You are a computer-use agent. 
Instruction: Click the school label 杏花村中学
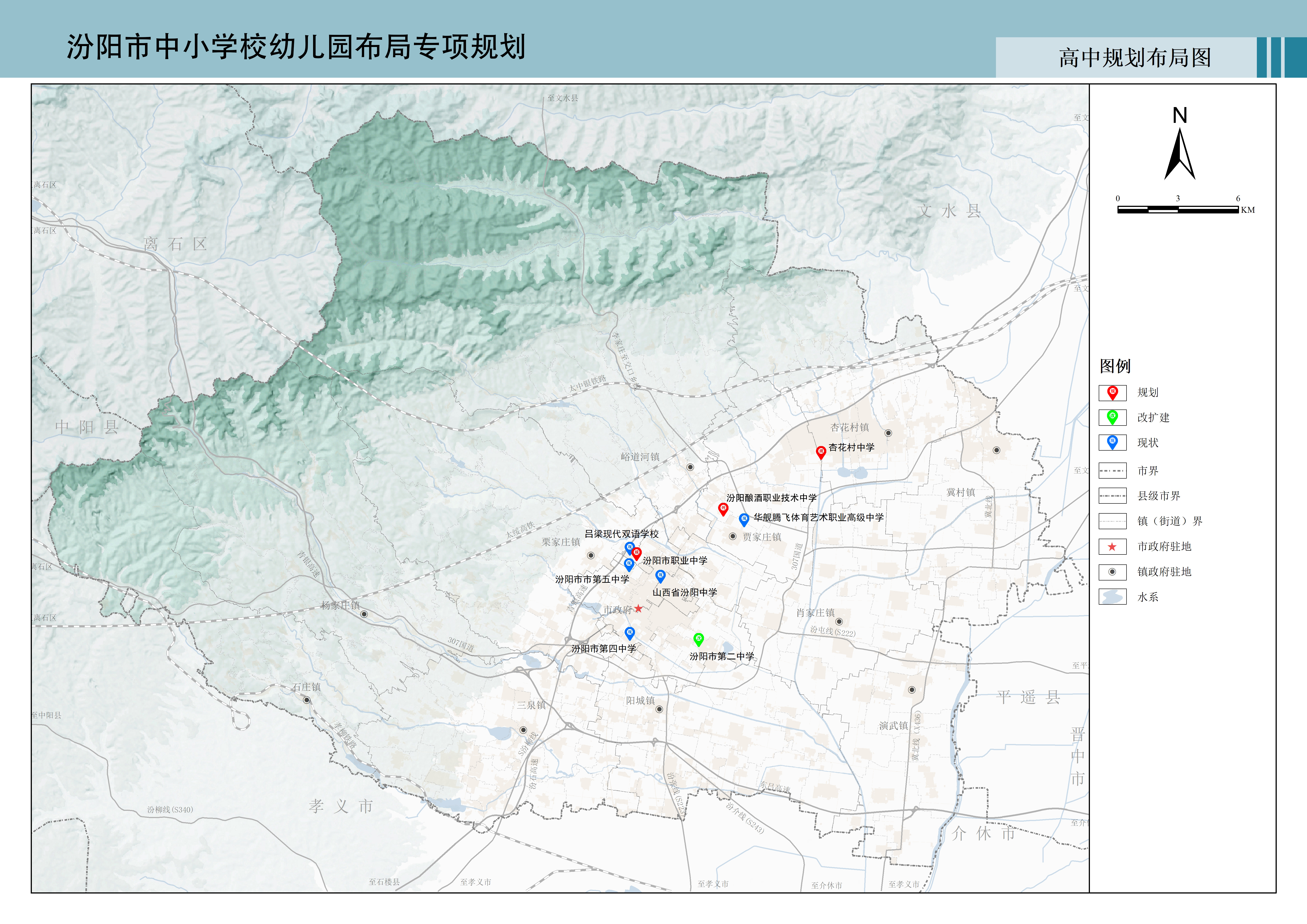tap(852, 447)
